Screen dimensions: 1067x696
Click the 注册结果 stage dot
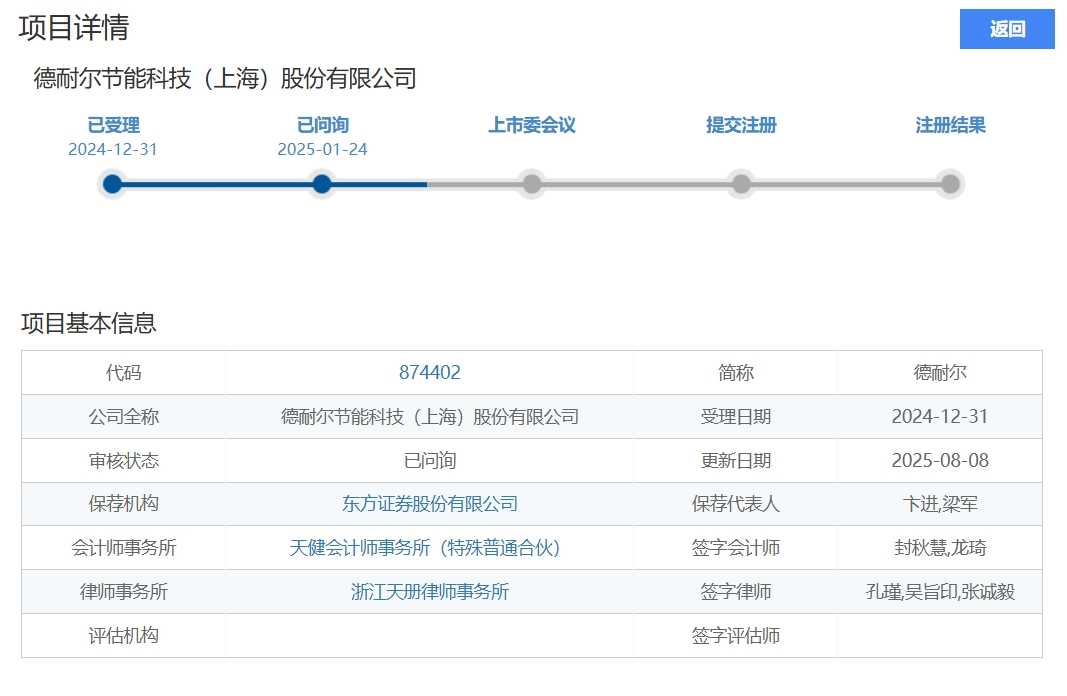coord(950,184)
